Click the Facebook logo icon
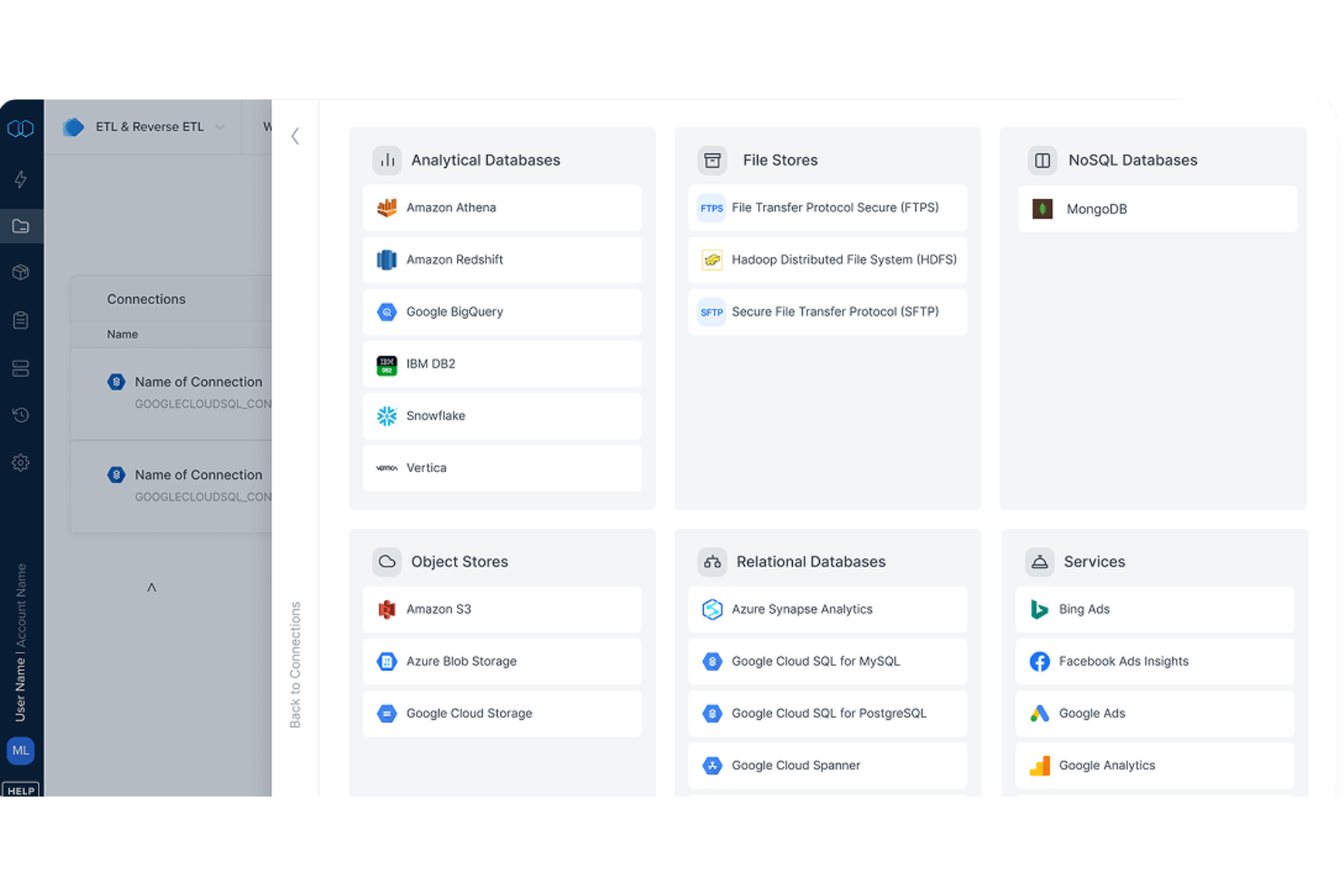Viewport: 1344px width, 896px height. (x=1040, y=662)
